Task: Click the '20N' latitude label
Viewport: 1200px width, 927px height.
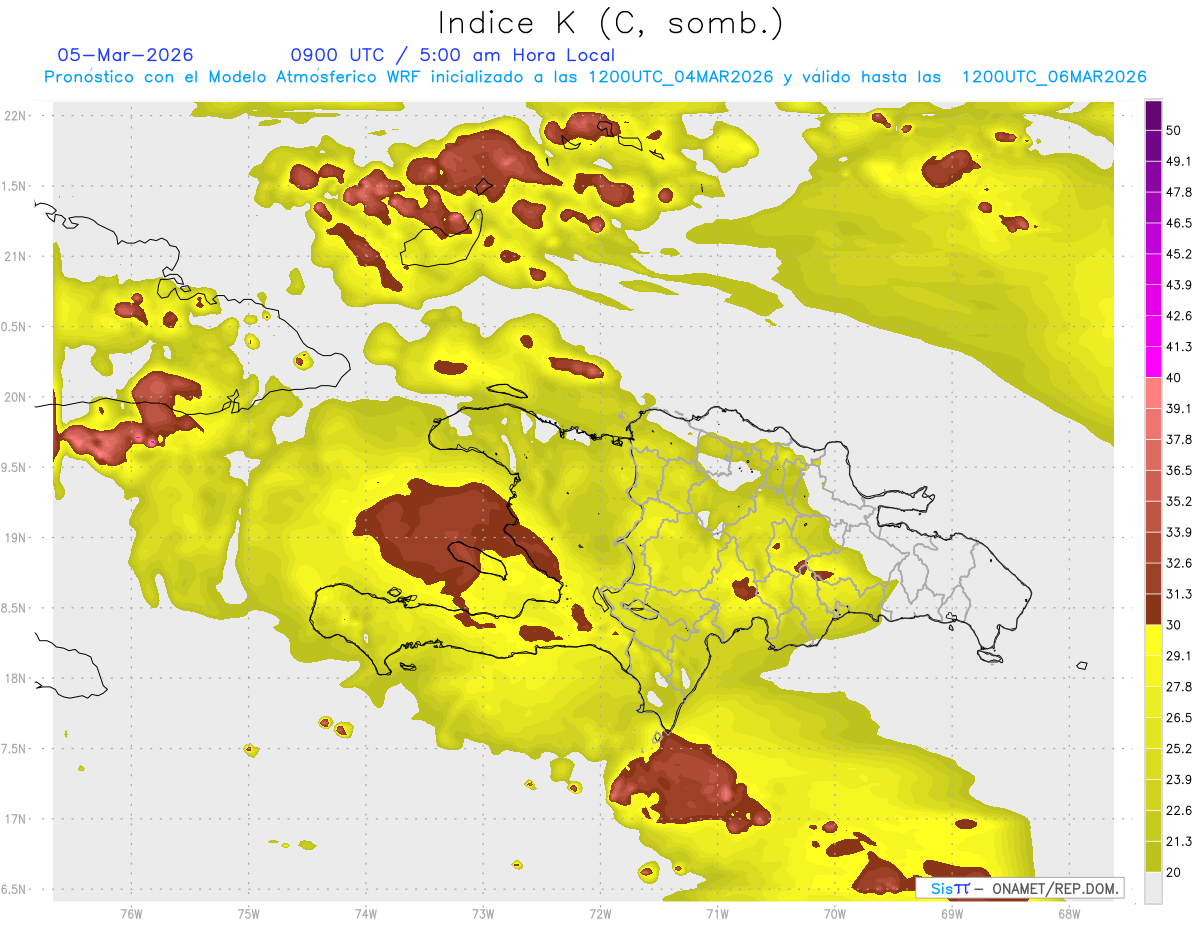Action: click(15, 397)
